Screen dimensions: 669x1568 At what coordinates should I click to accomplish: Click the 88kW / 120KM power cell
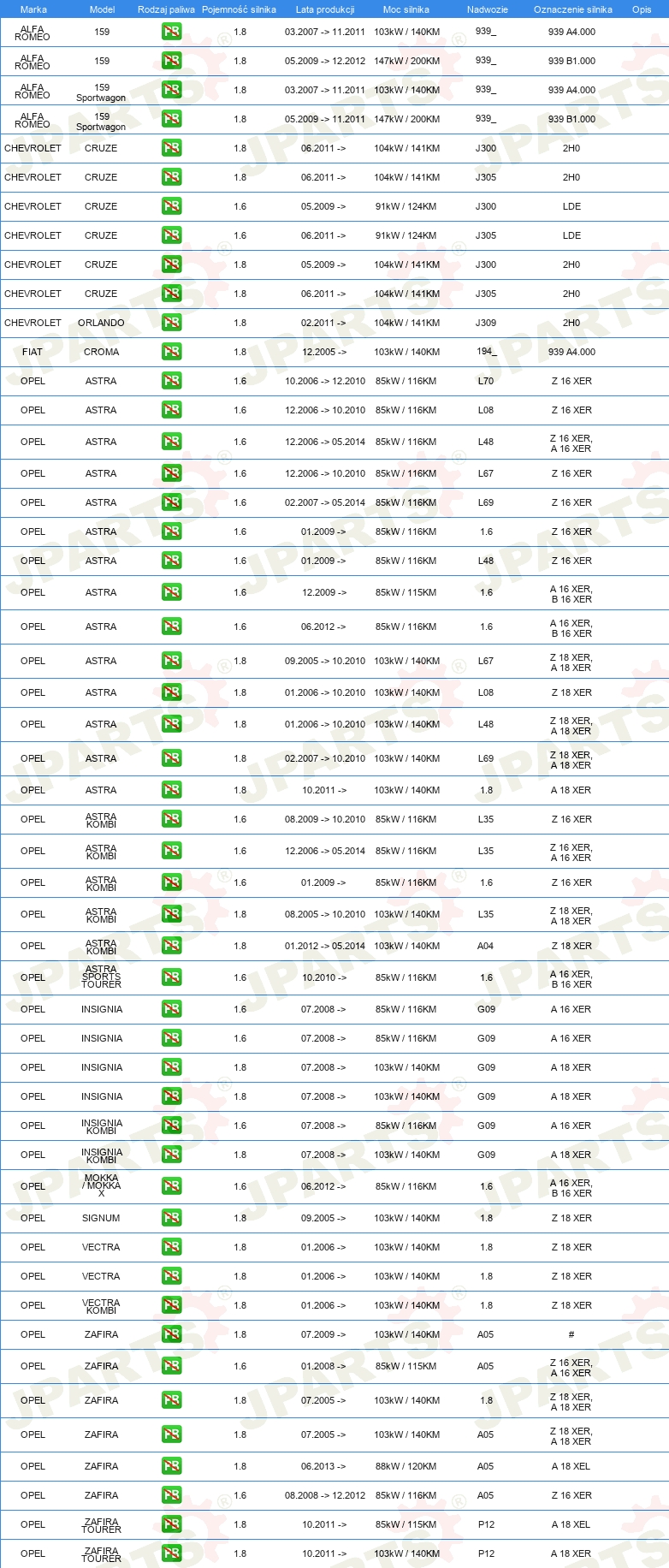(406, 1466)
